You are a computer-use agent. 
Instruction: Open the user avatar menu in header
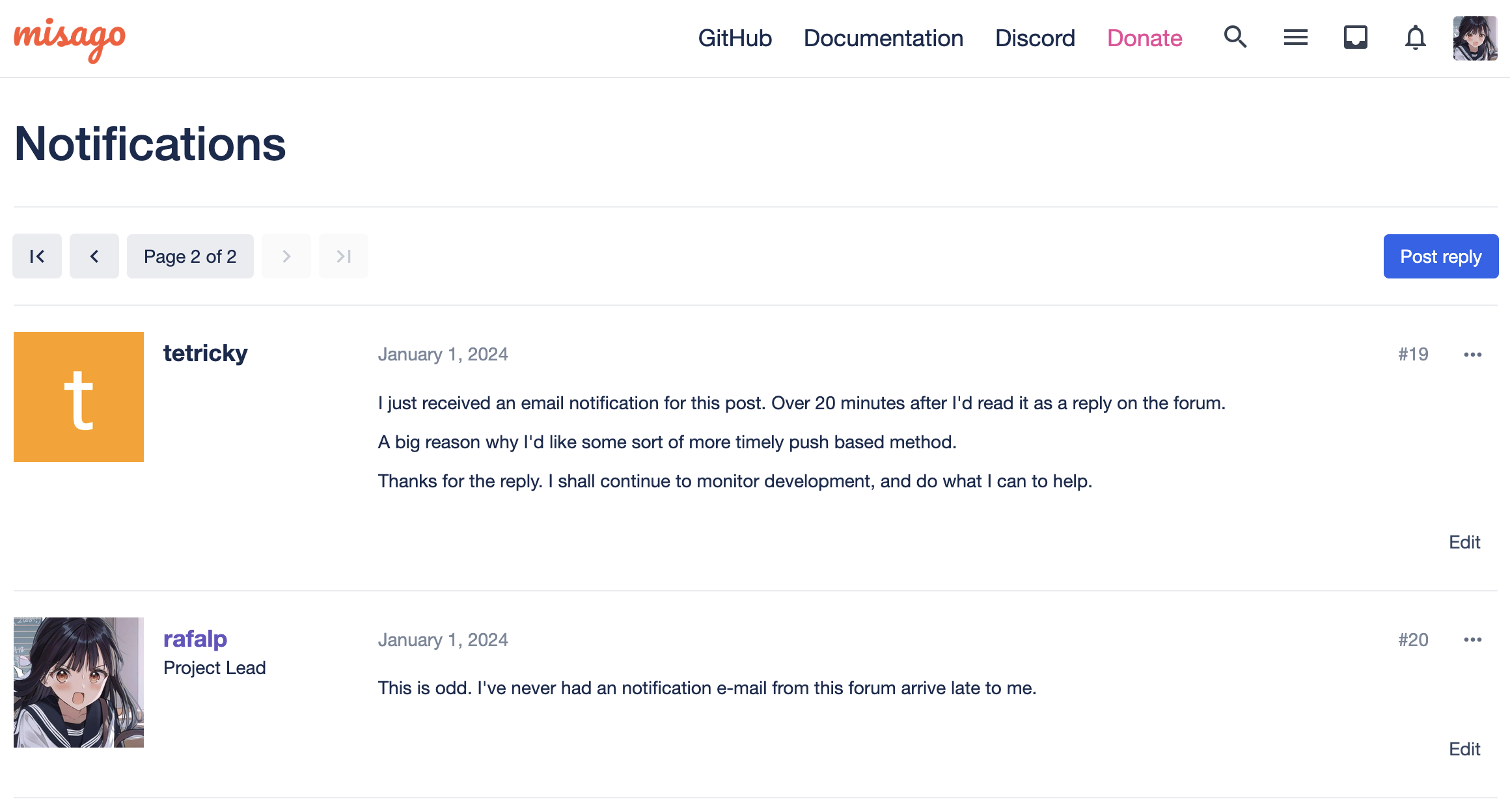point(1475,38)
